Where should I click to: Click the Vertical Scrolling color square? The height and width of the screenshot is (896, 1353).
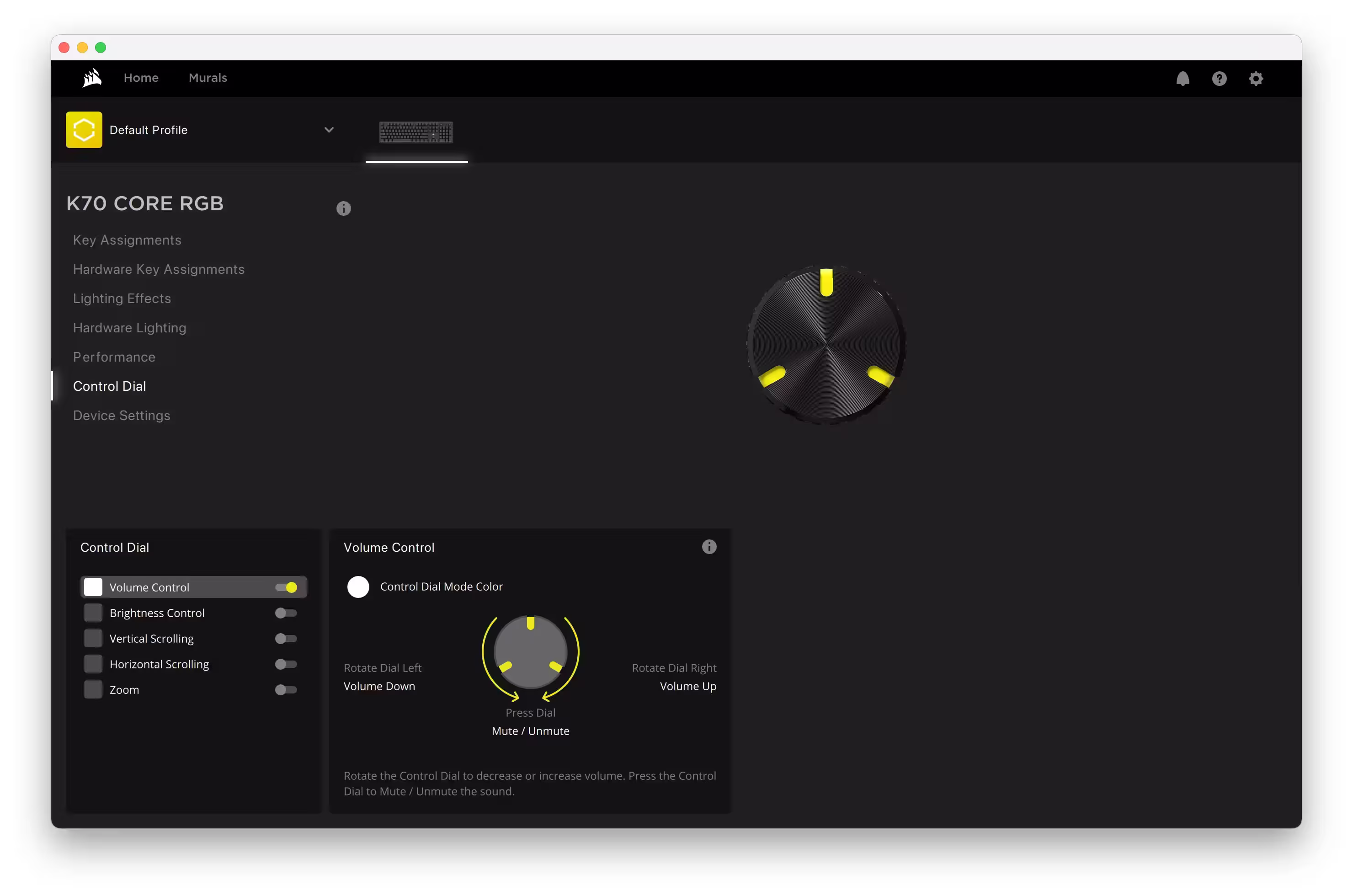coord(93,639)
